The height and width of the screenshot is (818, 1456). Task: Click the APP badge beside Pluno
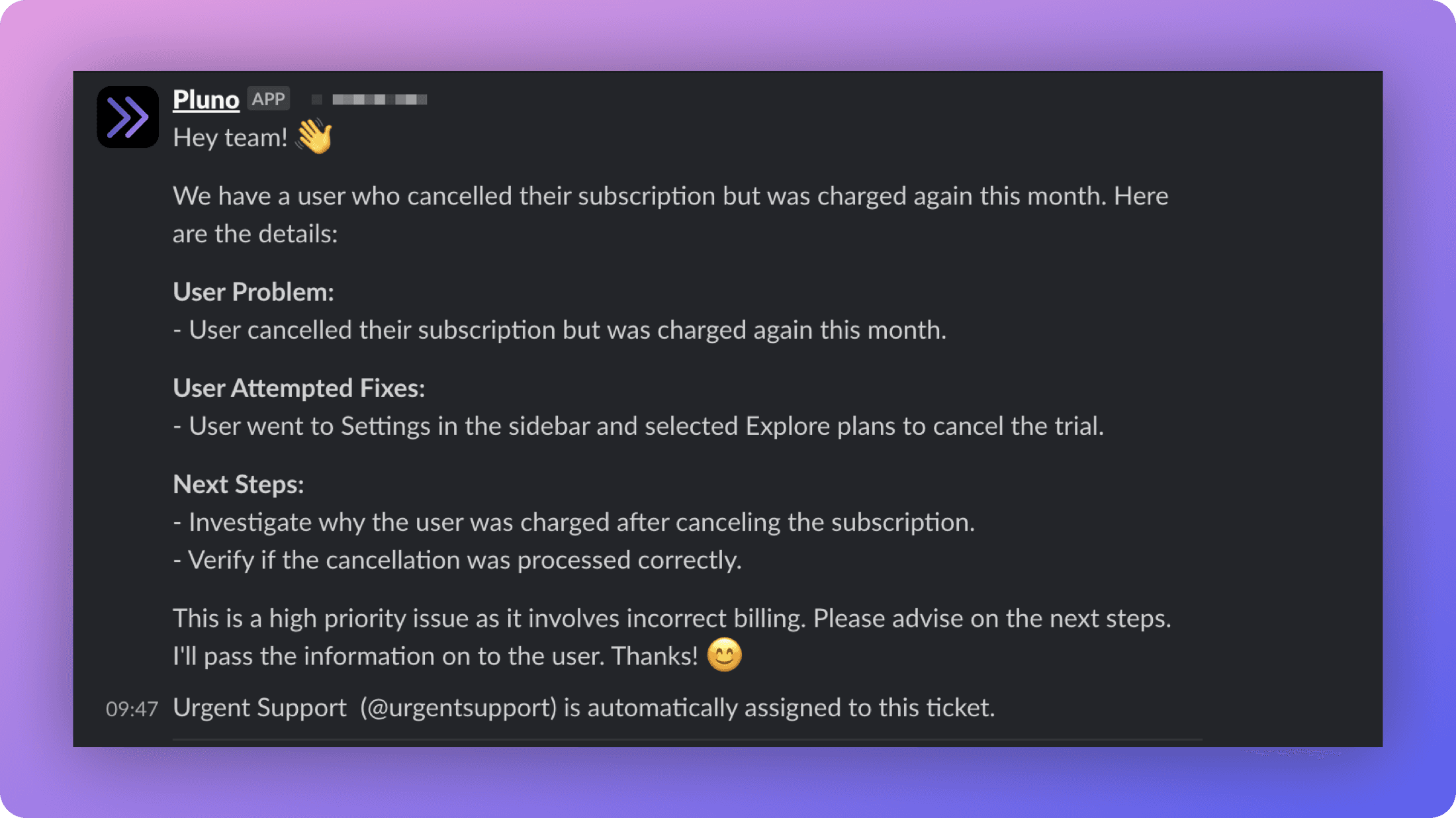pos(268,99)
